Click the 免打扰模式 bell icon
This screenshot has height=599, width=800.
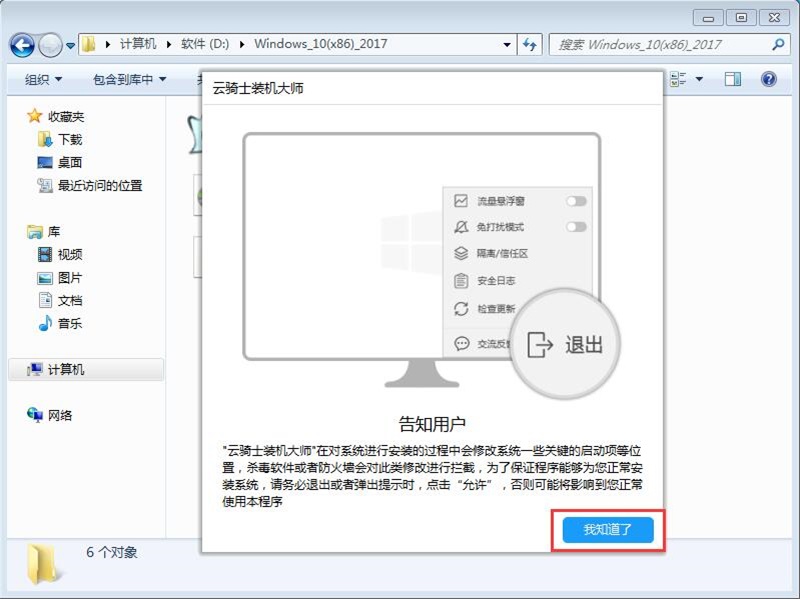461,227
